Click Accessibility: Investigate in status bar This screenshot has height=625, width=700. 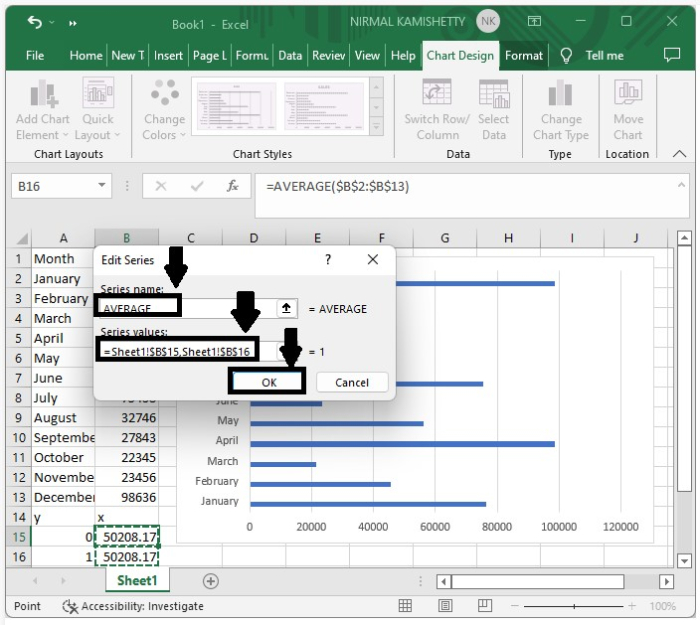pyautogui.click(x=133, y=606)
